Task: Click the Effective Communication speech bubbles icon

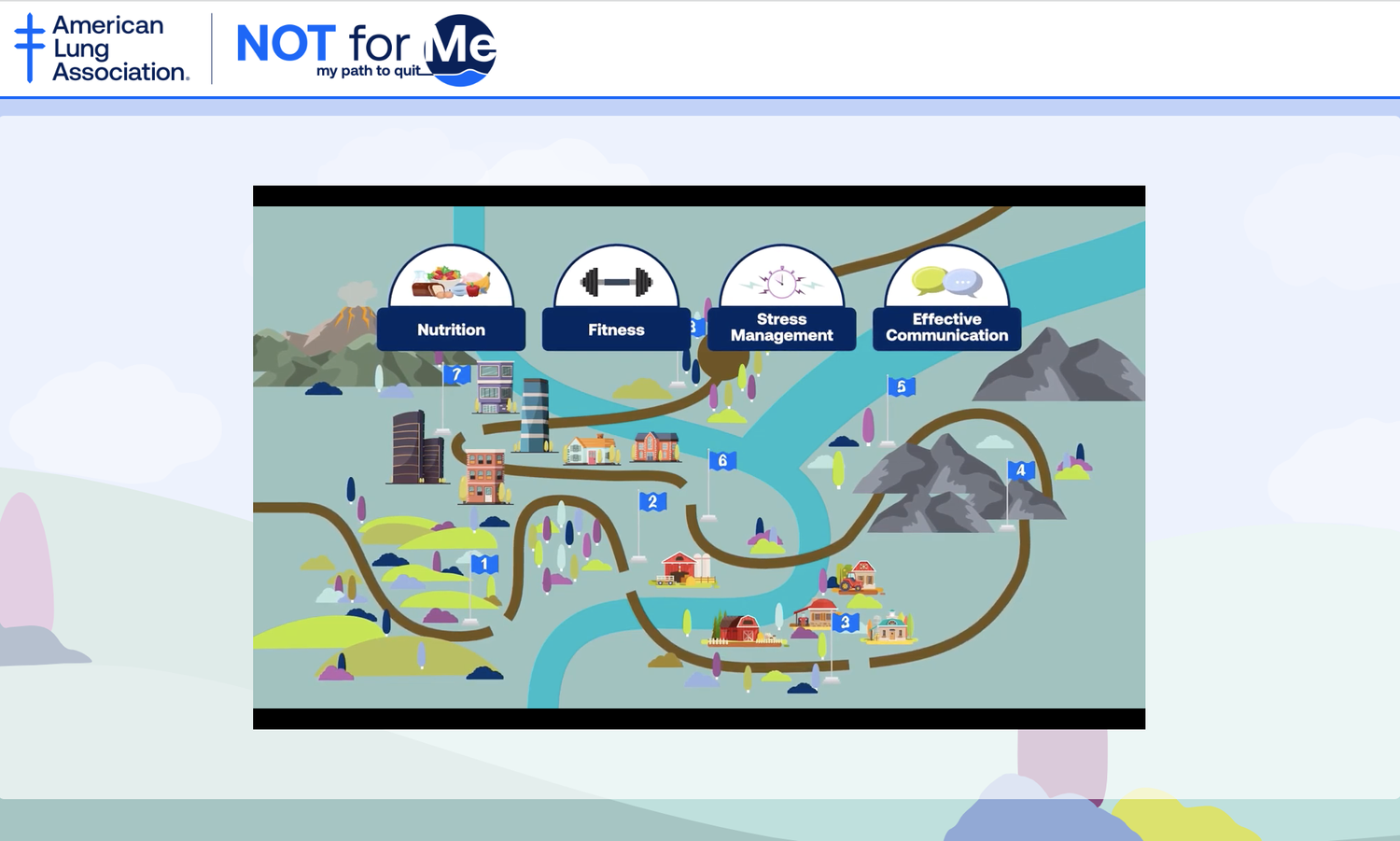Action: tap(946, 280)
